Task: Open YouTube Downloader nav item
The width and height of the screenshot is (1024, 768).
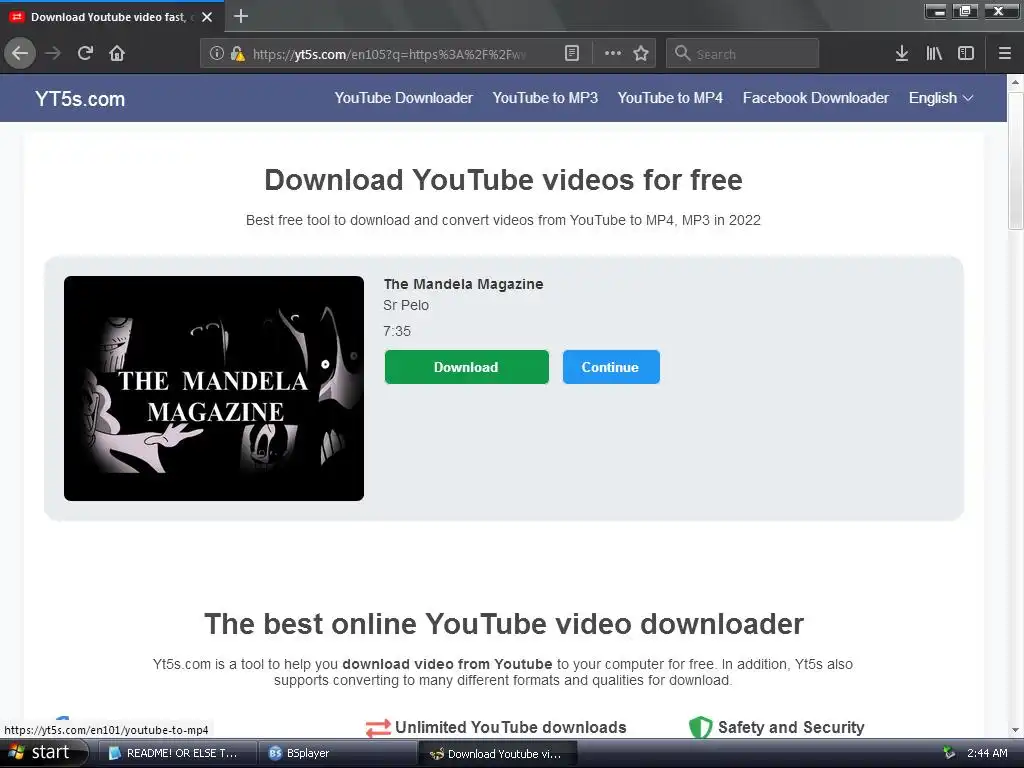Action: 404,98
